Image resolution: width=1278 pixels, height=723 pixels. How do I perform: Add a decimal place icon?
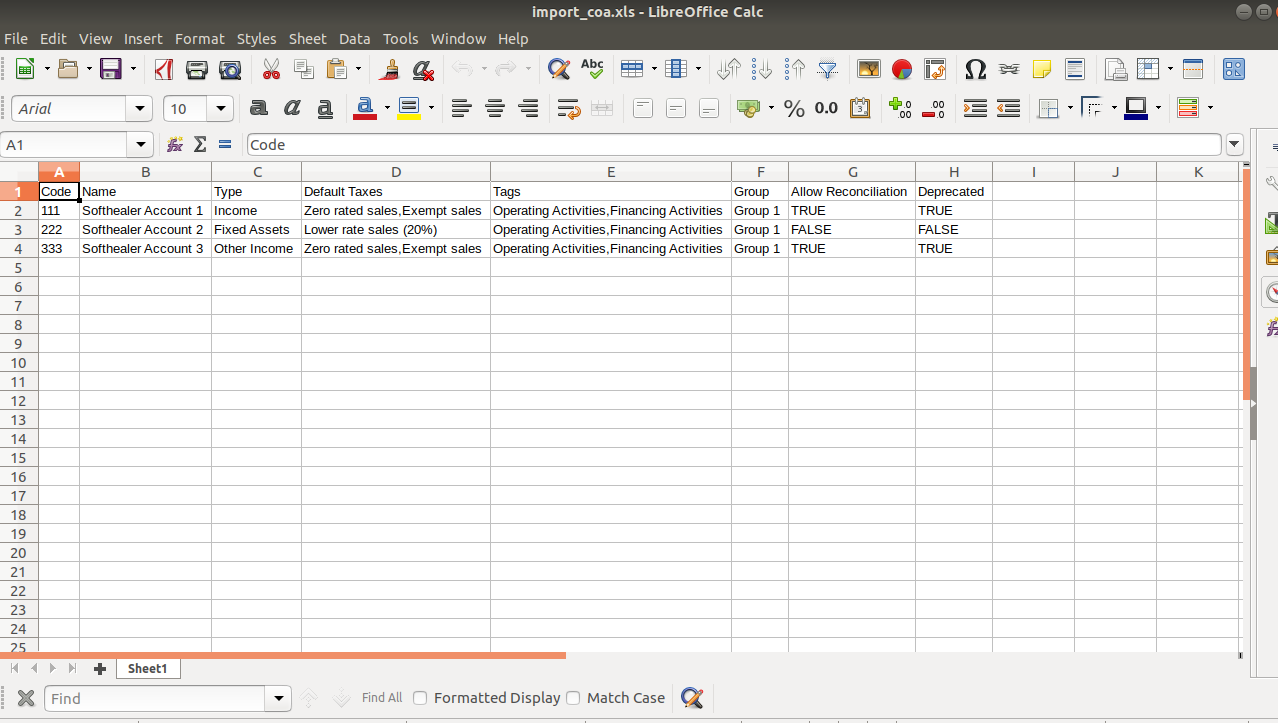tap(900, 108)
